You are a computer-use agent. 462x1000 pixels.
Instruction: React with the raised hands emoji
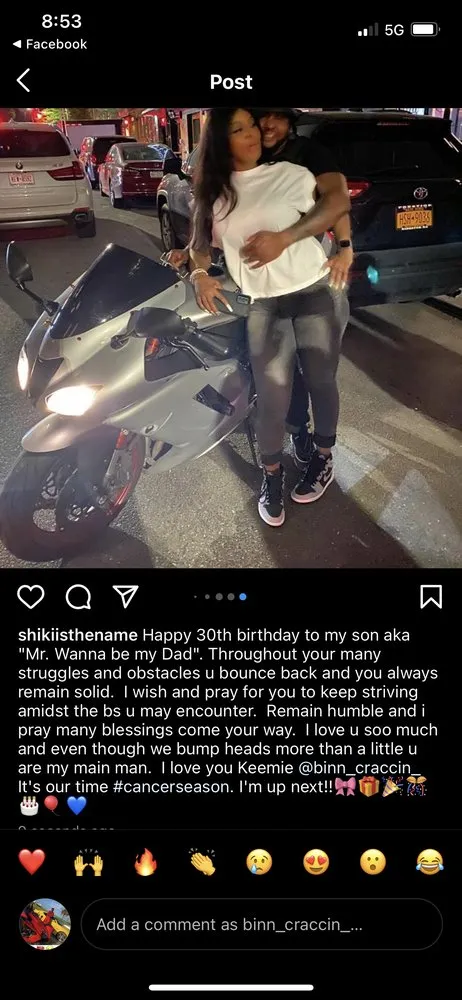click(89, 862)
